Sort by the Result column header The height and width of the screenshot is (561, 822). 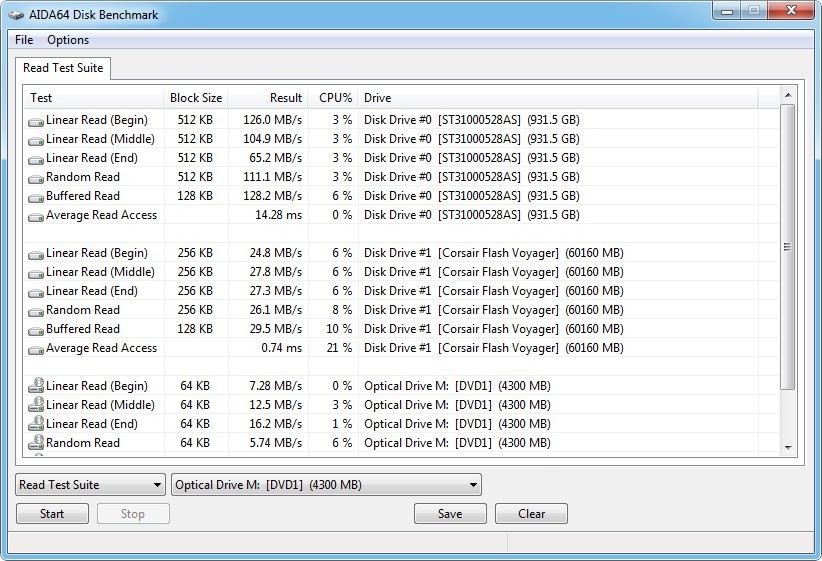point(268,98)
